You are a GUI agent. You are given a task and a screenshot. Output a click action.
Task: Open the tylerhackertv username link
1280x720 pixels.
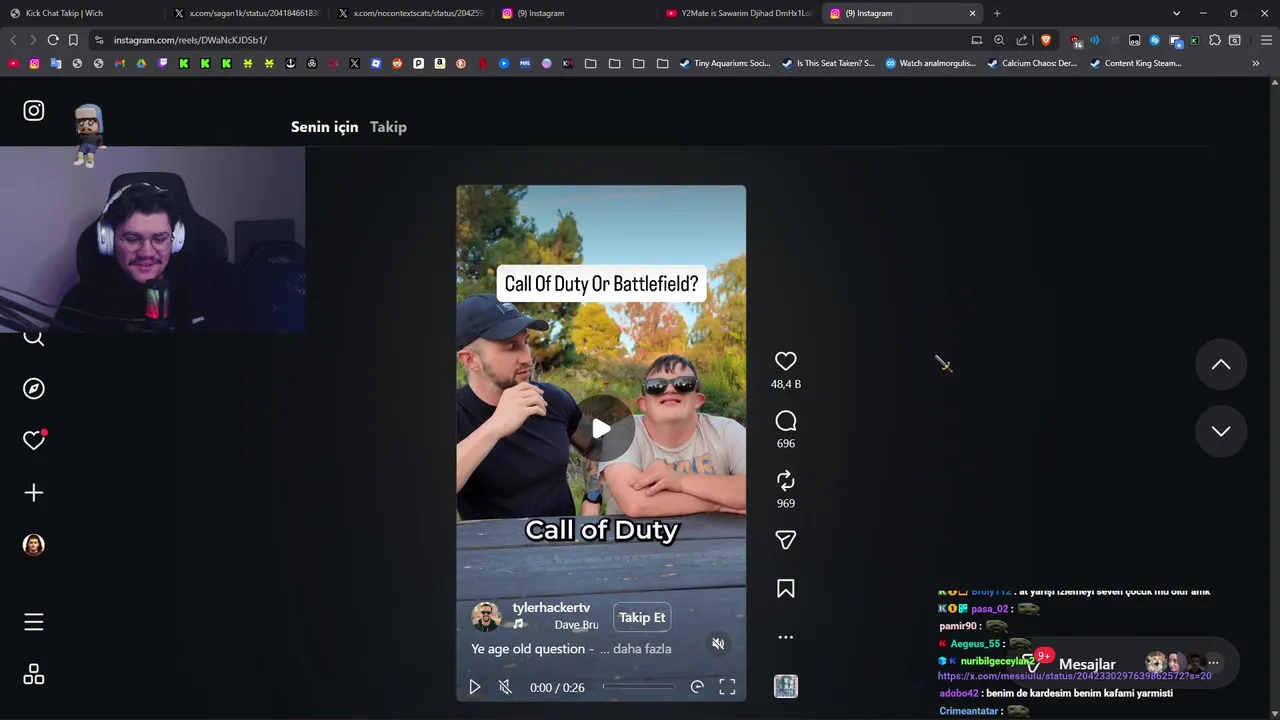(551, 608)
